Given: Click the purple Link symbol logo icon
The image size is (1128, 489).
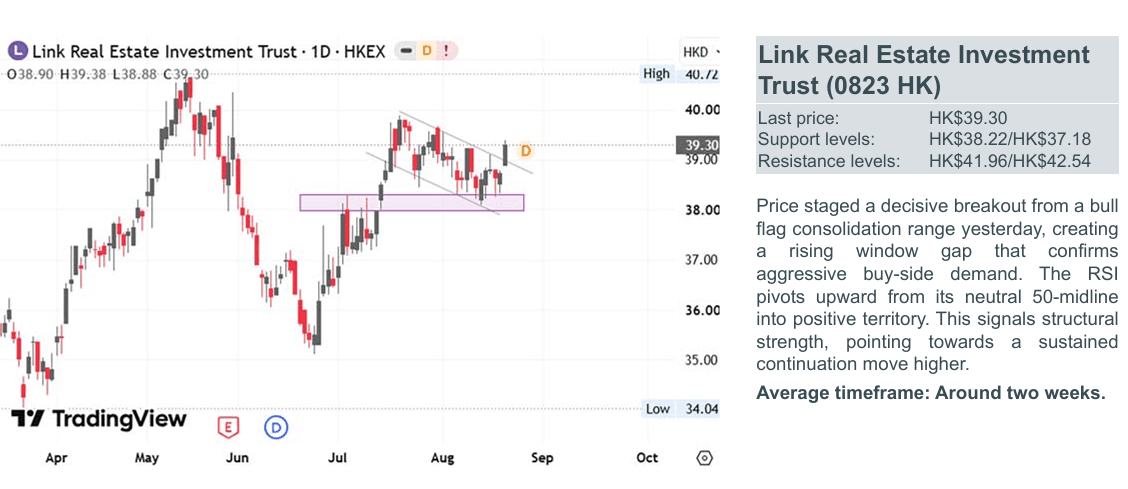Looking at the screenshot, I should pos(18,52).
